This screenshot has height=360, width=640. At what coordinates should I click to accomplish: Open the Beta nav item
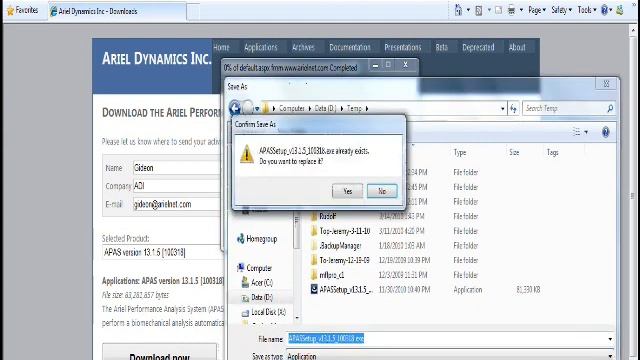click(442, 47)
